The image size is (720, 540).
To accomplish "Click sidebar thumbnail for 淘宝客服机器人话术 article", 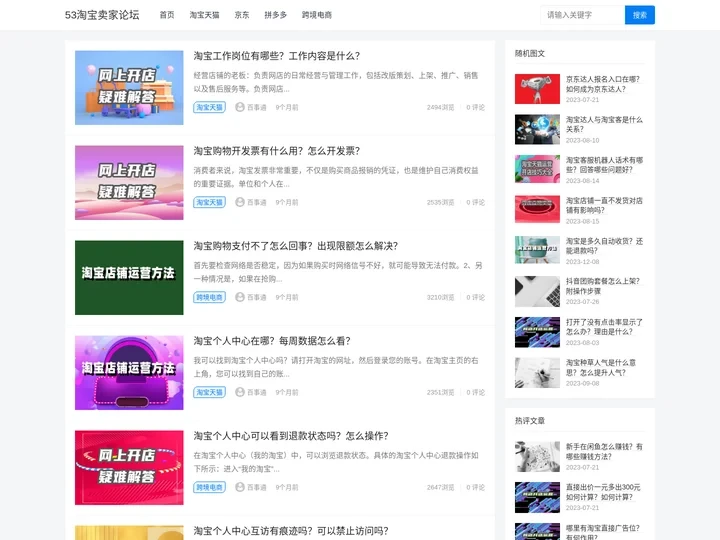I will click(x=537, y=170).
